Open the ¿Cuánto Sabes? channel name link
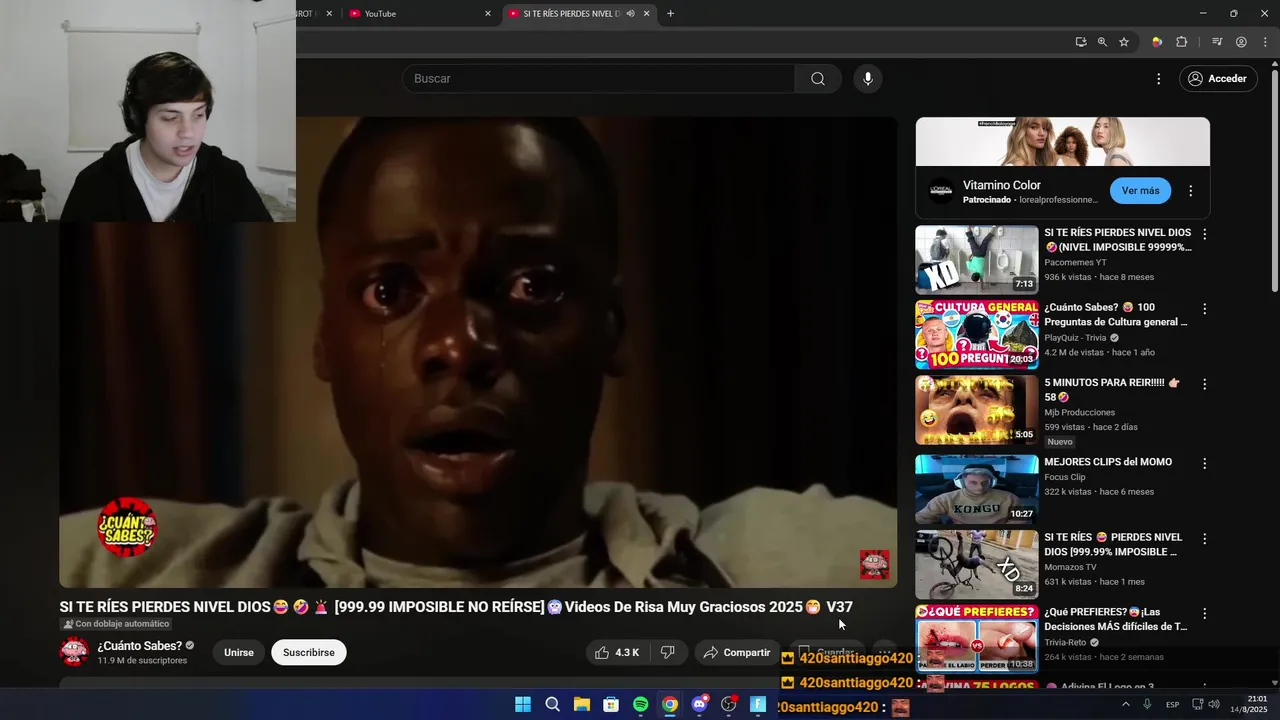Screen dimensions: 1280x720 [139, 646]
